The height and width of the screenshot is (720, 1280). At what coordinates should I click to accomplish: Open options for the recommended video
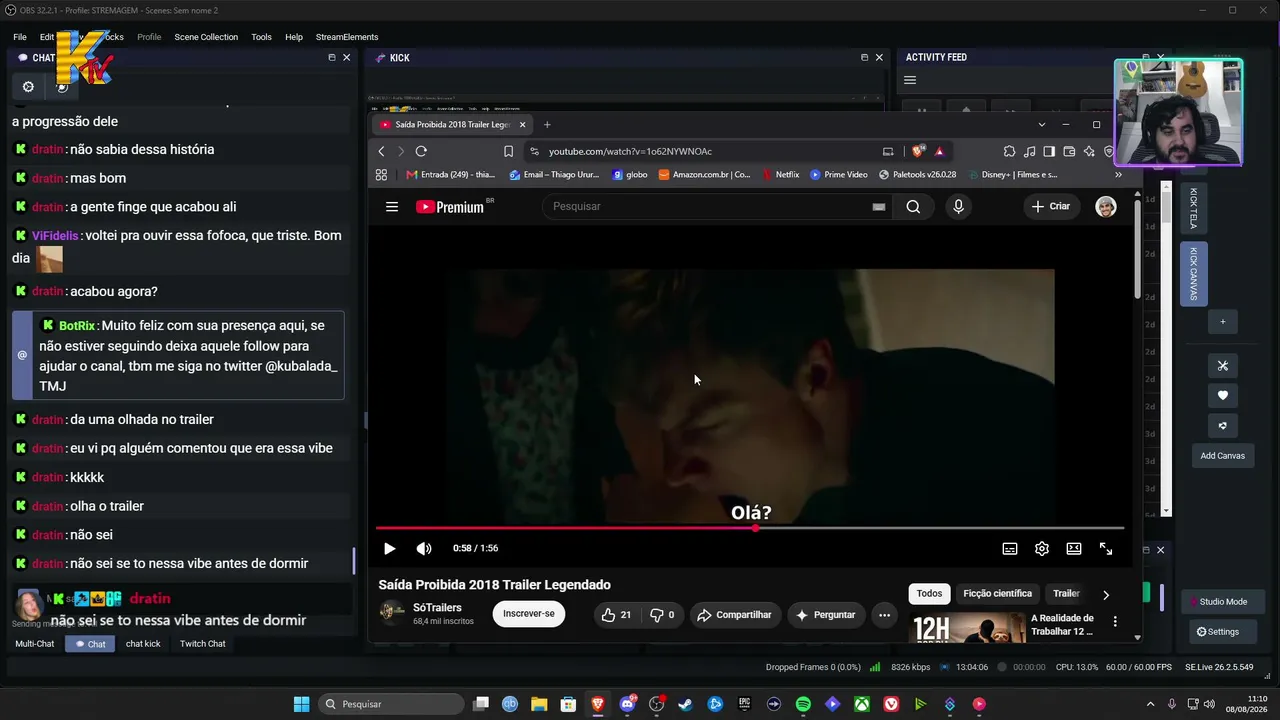[1114, 621]
